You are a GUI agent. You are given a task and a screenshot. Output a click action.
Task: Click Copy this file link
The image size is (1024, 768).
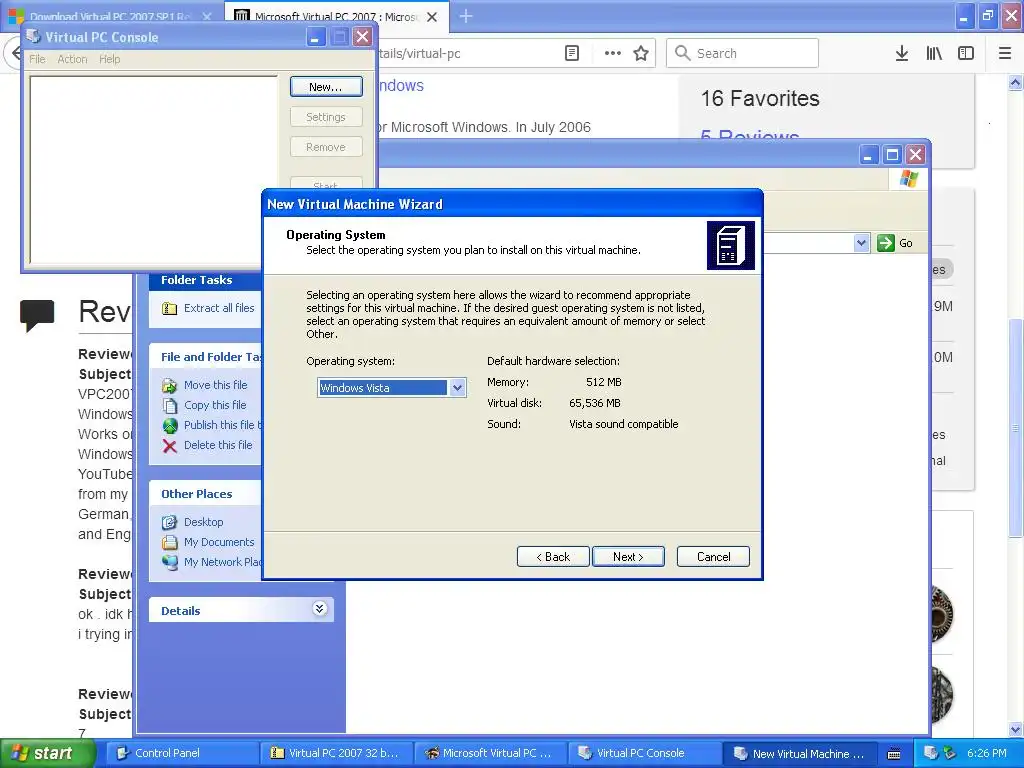(215, 405)
